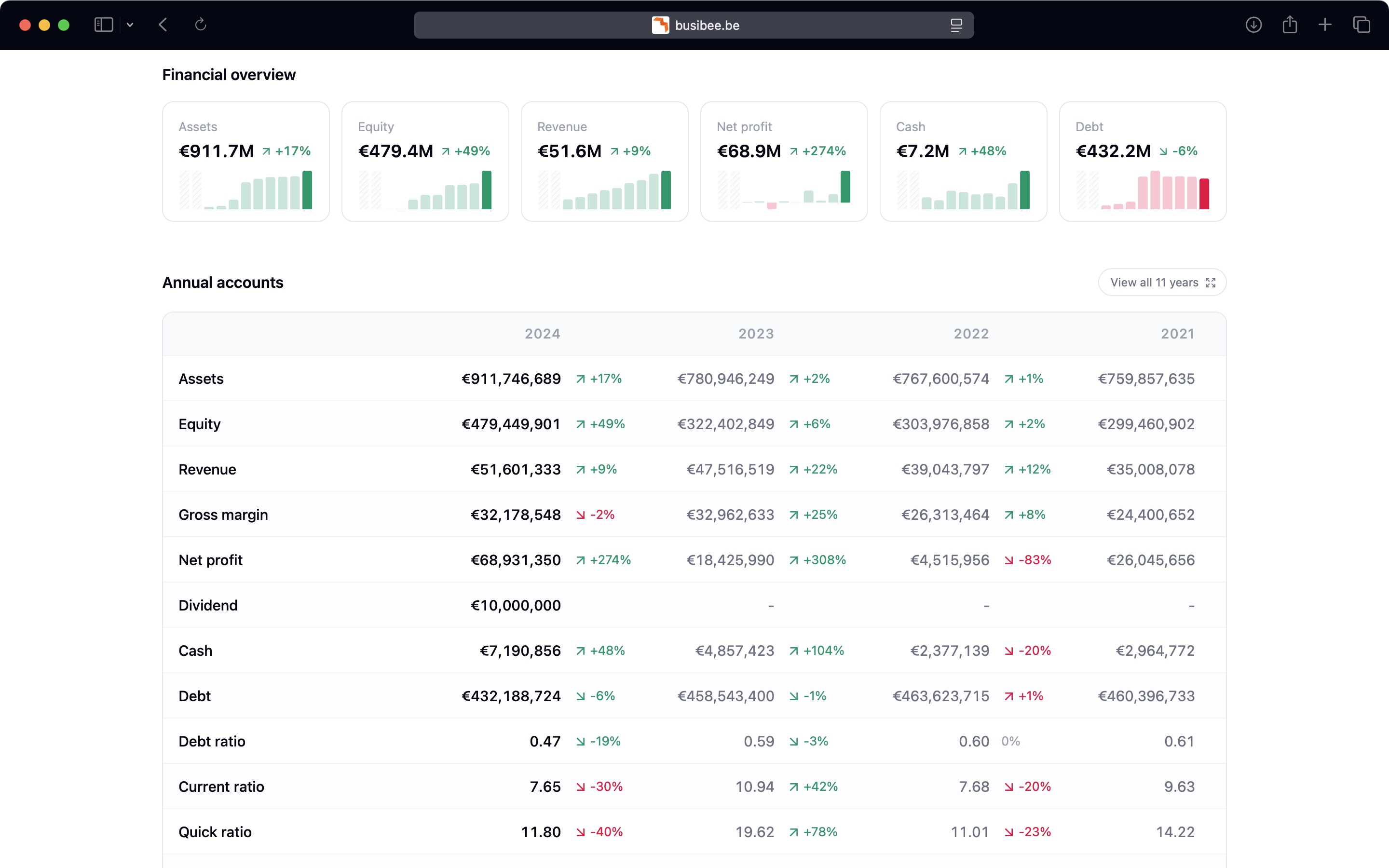Show downloads with the download icon
The width and height of the screenshot is (1389, 868).
point(1253,25)
